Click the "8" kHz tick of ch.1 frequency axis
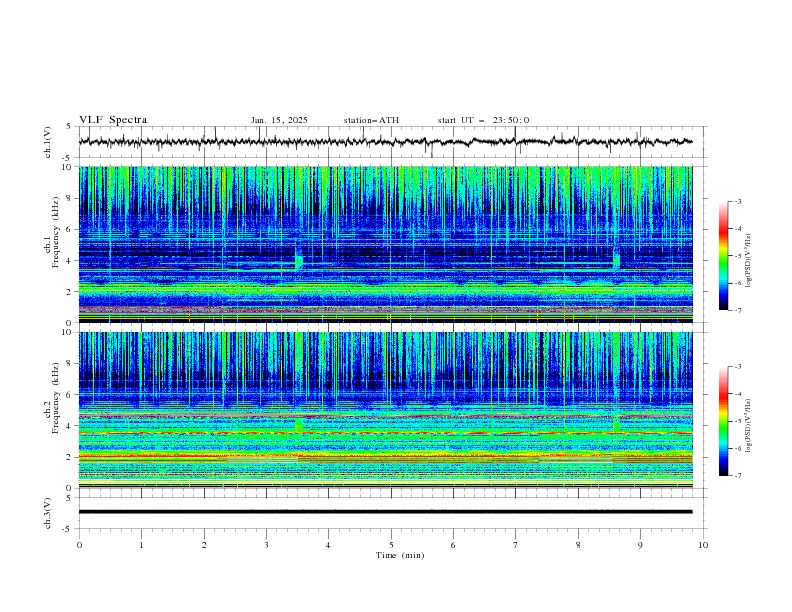 click(70, 198)
